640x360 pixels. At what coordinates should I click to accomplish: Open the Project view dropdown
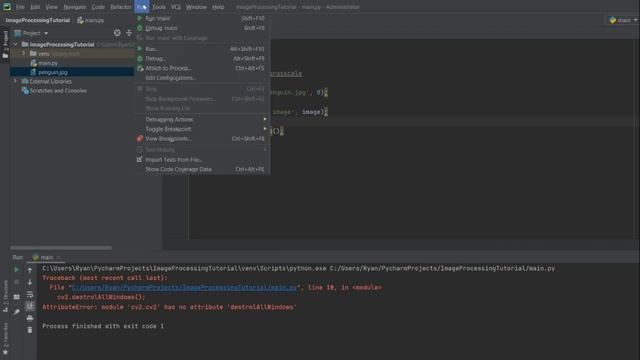[31, 33]
